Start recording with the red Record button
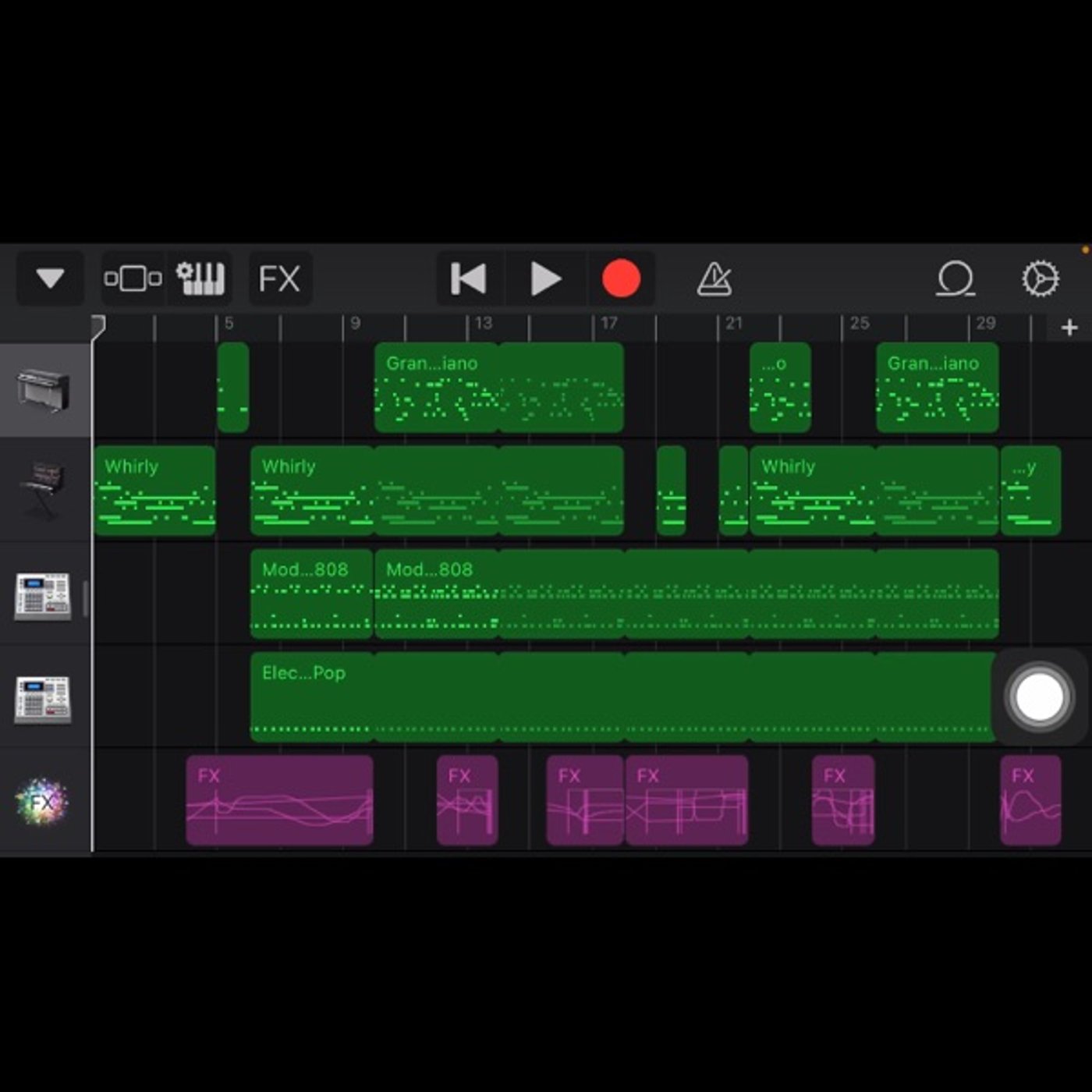This screenshot has width=1092, height=1092. (x=621, y=278)
